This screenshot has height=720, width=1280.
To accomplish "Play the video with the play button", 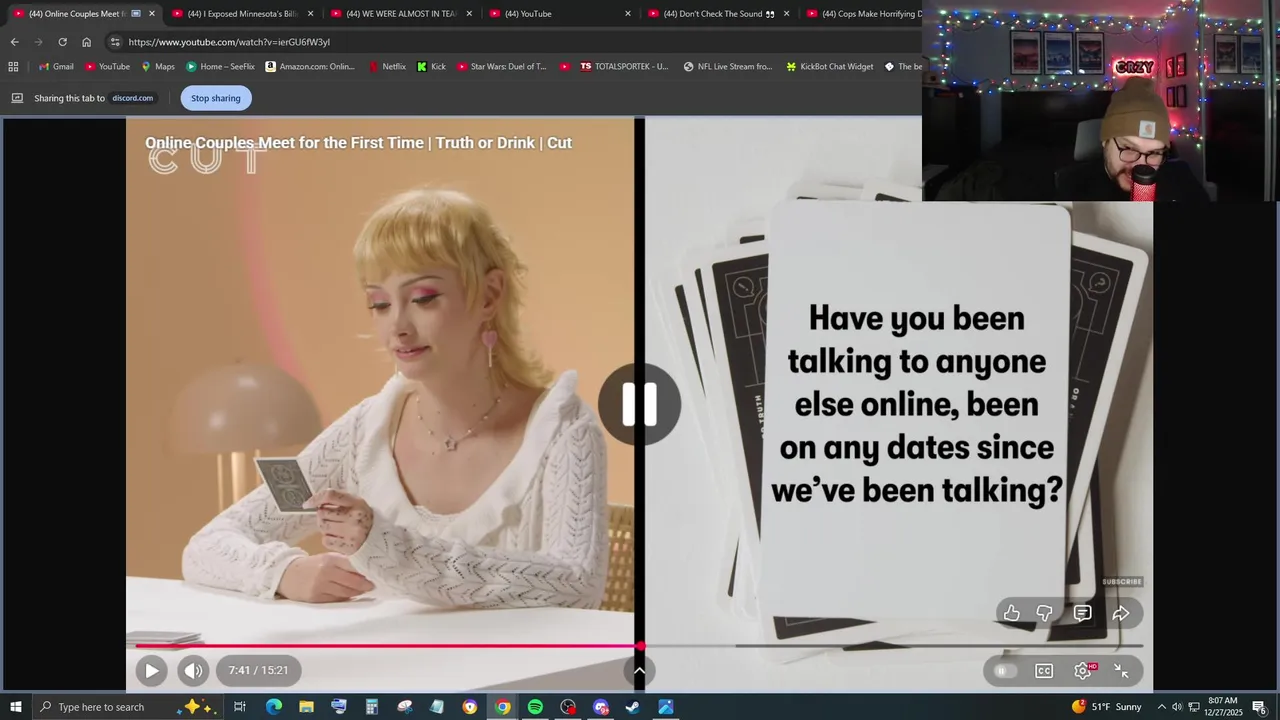I will tap(151, 671).
